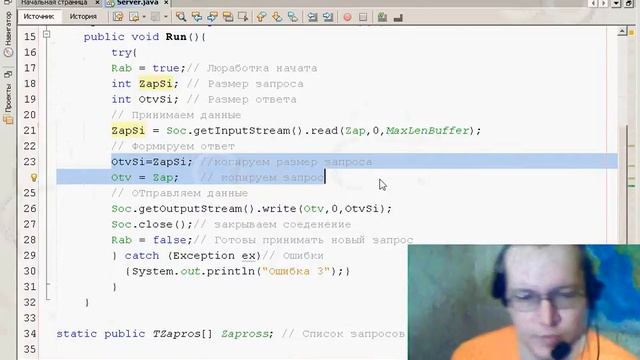
Task: Stop macro recording
Action: click(363, 17)
